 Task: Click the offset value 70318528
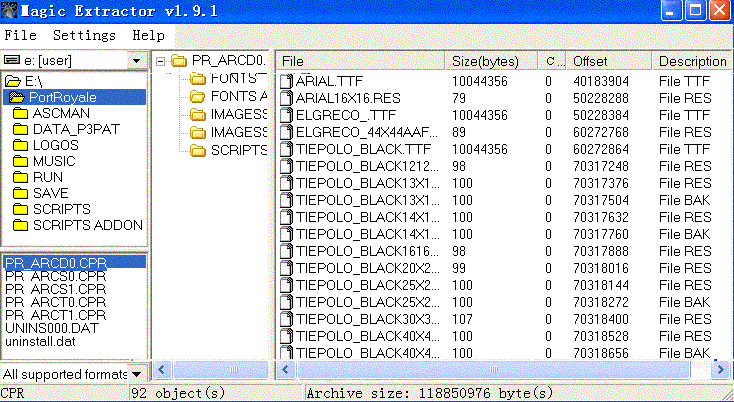[601, 336]
